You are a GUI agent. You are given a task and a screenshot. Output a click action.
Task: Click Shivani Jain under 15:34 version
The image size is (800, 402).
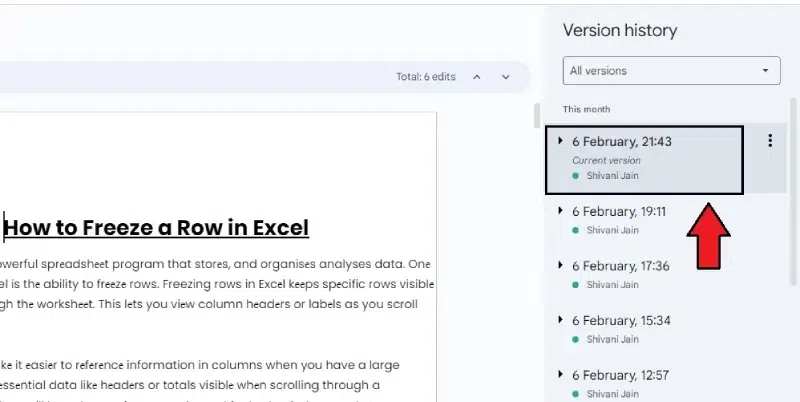tap(612, 339)
